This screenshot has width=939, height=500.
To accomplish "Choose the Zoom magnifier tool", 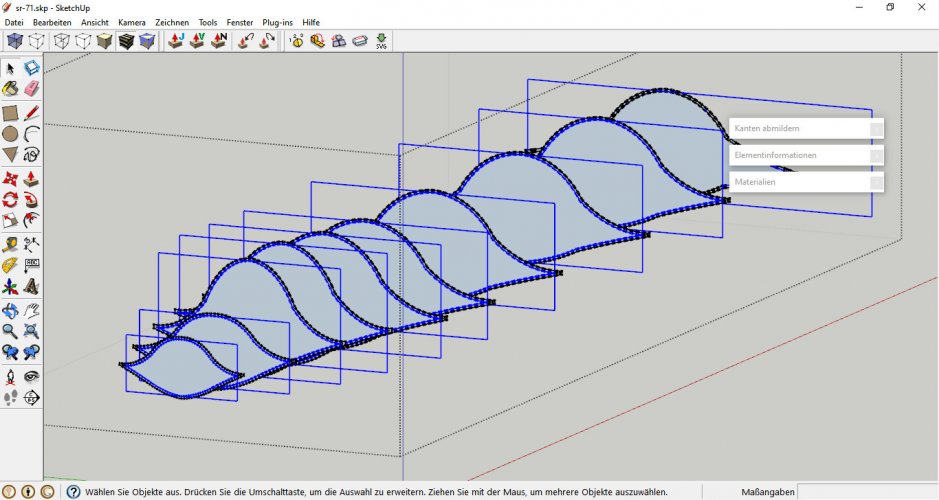I will tap(10, 331).
